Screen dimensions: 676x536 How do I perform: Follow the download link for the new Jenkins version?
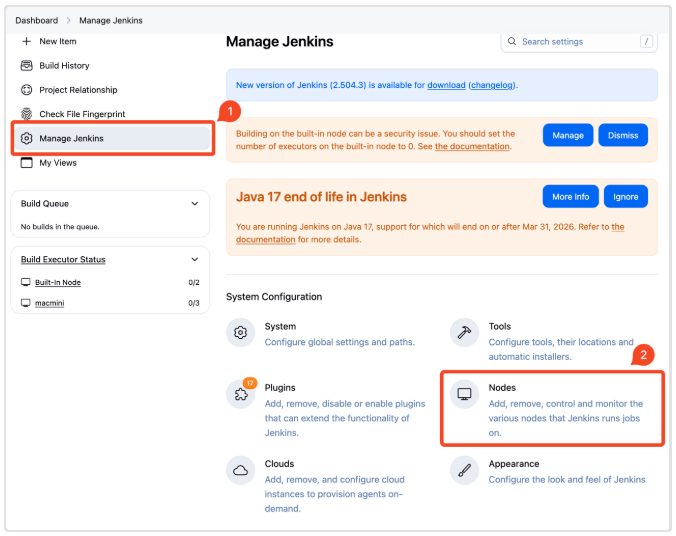click(x=446, y=85)
